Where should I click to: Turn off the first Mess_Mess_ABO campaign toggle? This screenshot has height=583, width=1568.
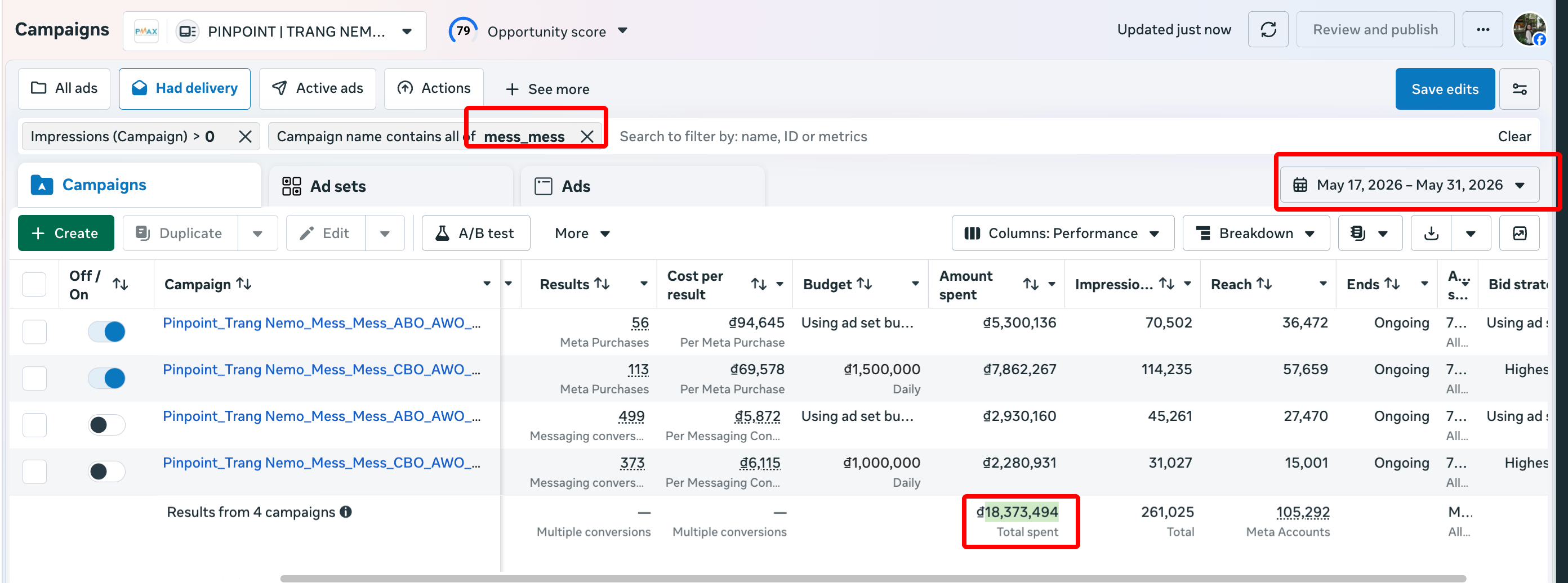(x=106, y=332)
